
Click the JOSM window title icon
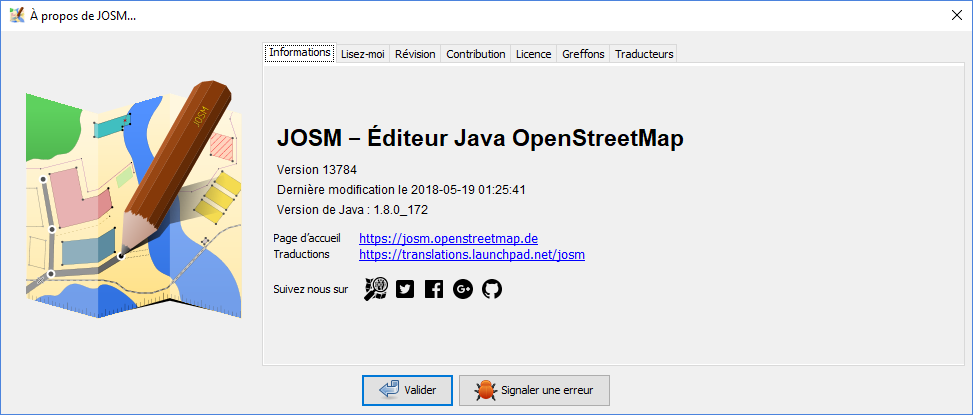point(17,16)
